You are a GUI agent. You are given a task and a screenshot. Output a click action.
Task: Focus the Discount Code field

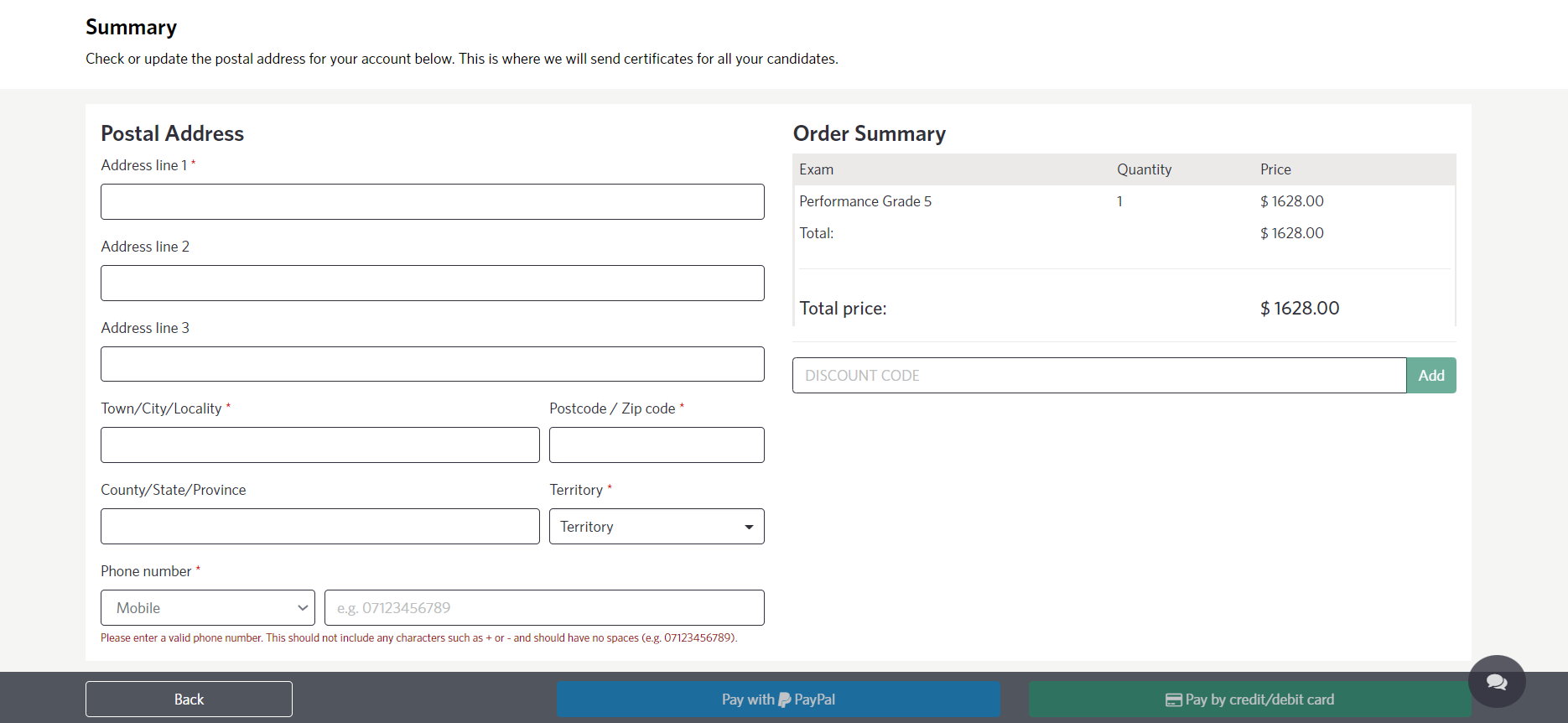click(1098, 376)
